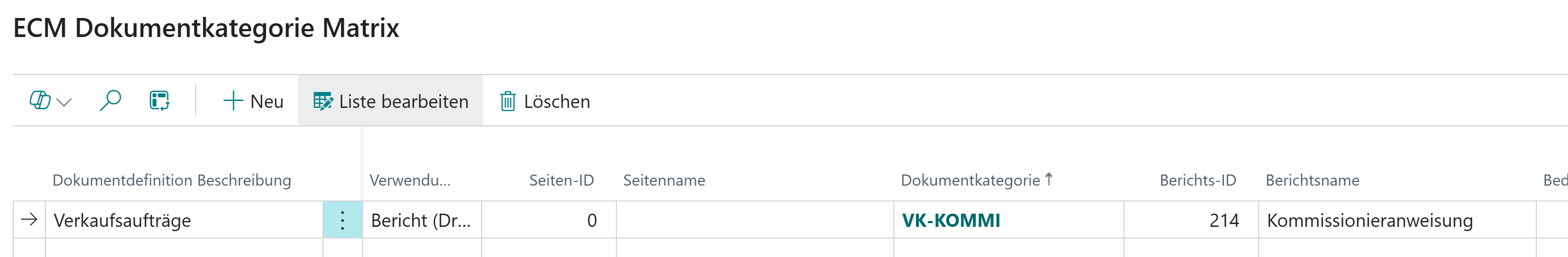Open the Copilot icon in the toolbar
This screenshot has width=1568, height=257.
coord(40,100)
